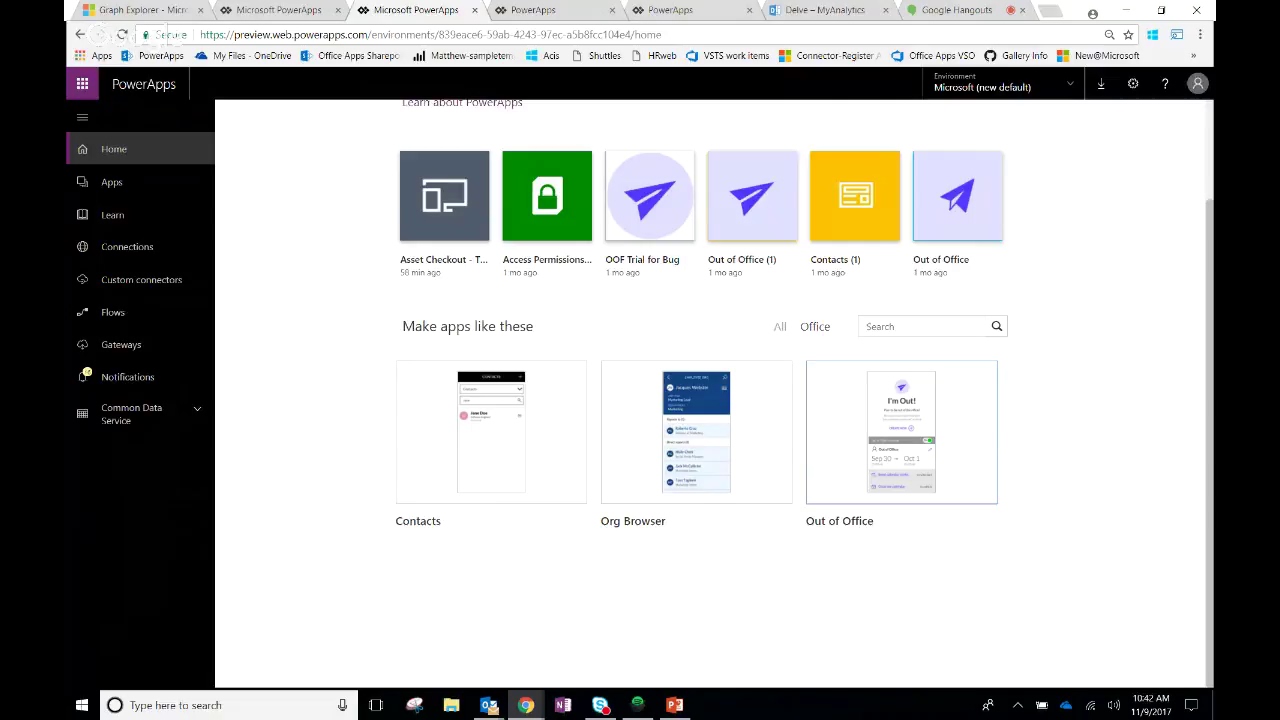The height and width of the screenshot is (720, 1280).
Task: Open the help question mark icon
Action: tap(1165, 84)
